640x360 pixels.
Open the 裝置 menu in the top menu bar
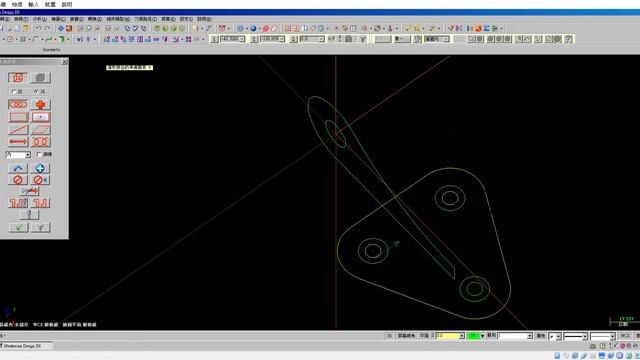[50, 4]
